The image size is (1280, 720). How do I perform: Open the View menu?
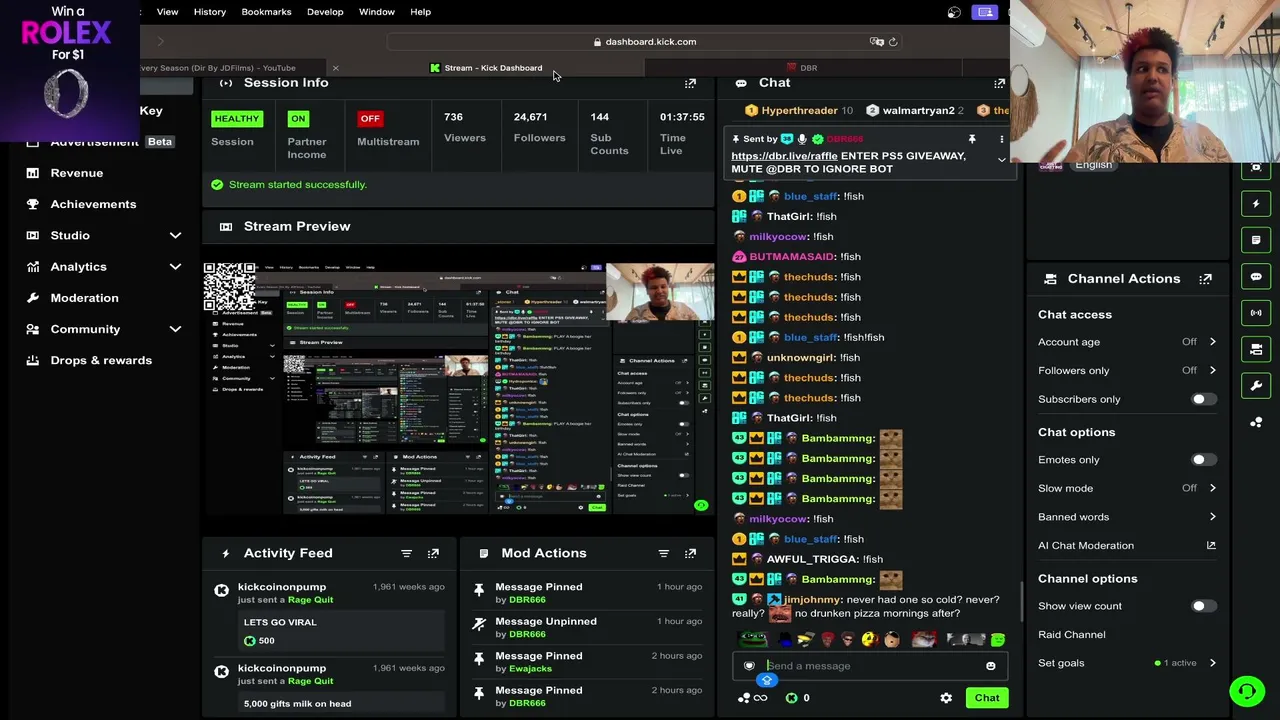tap(167, 12)
